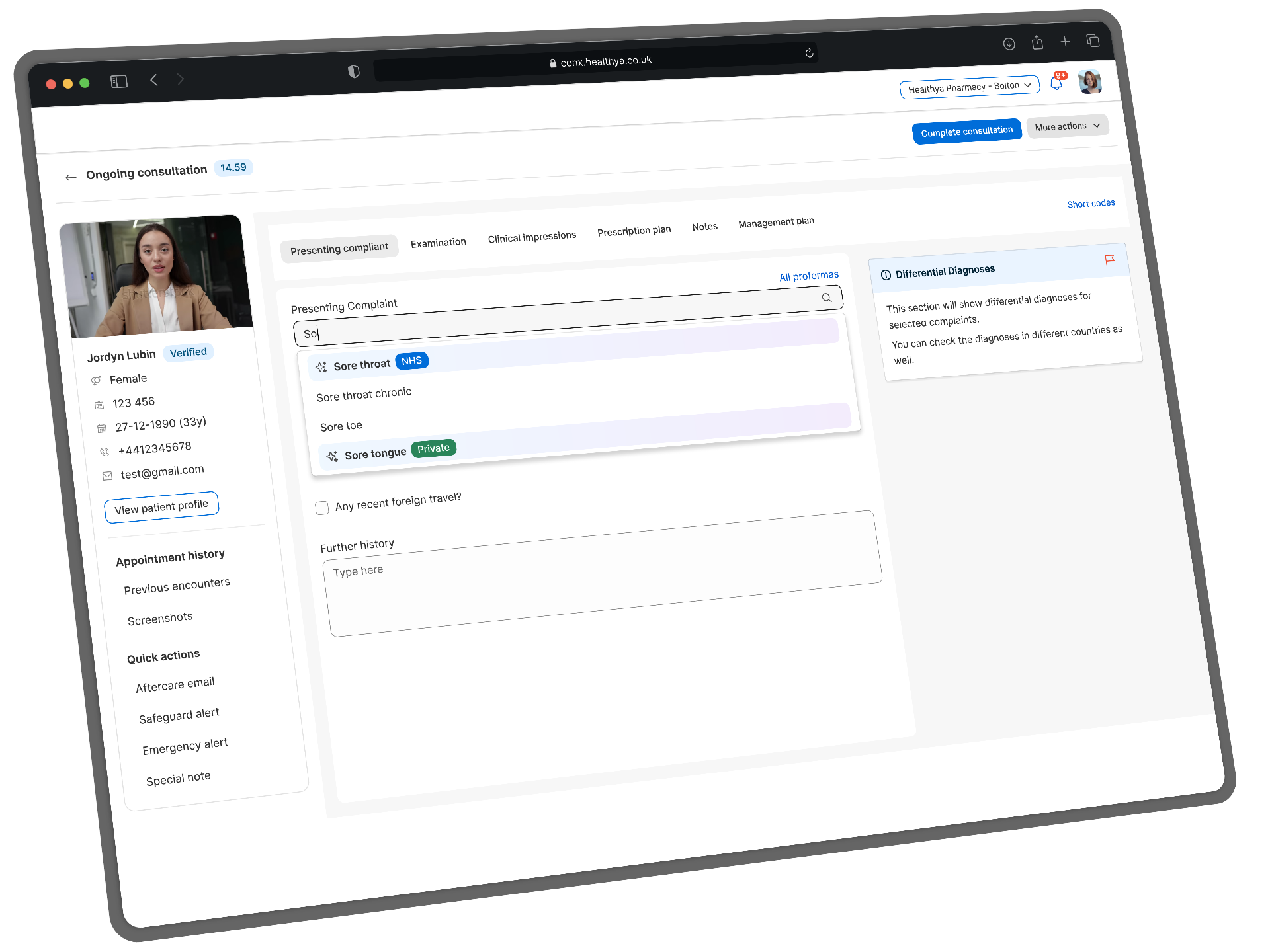Open a new tab with the plus icon
The height and width of the screenshot is (952, 1270).
(x=1065, y=42)
